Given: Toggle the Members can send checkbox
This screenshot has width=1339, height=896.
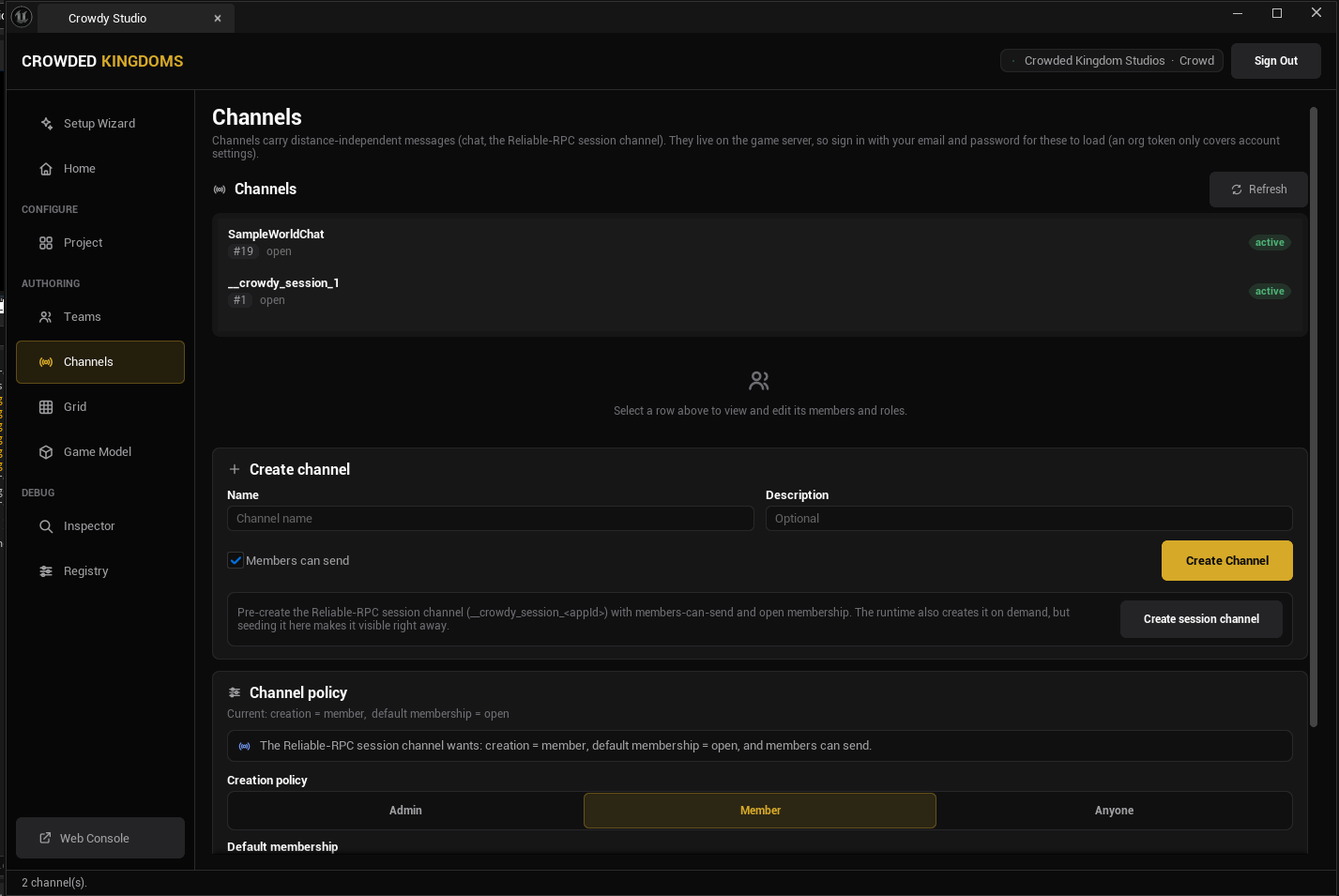Looking at the screenshot, I should [236, 560].
